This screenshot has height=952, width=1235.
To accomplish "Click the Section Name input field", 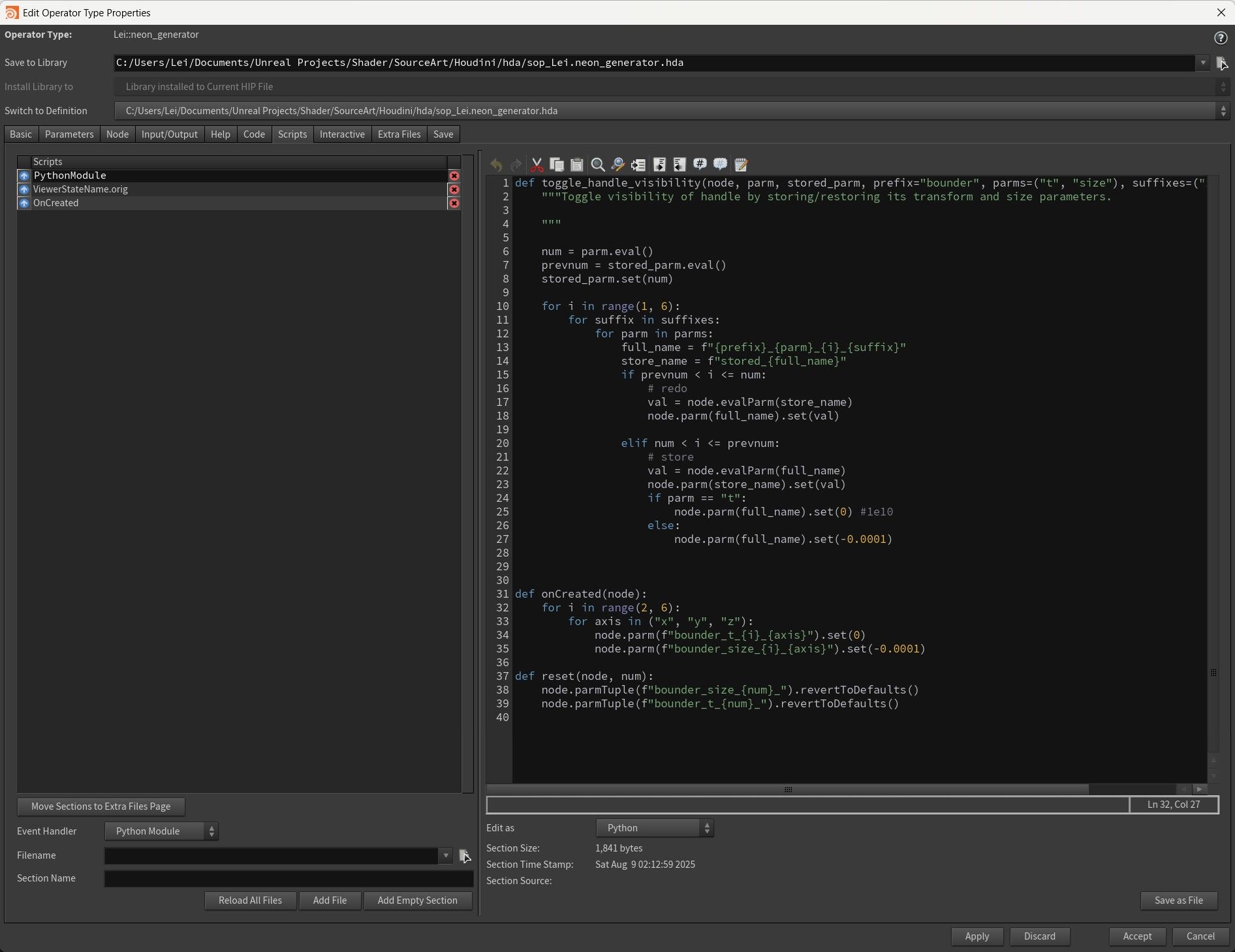I will pyautogui.click(x=289, y=878).
